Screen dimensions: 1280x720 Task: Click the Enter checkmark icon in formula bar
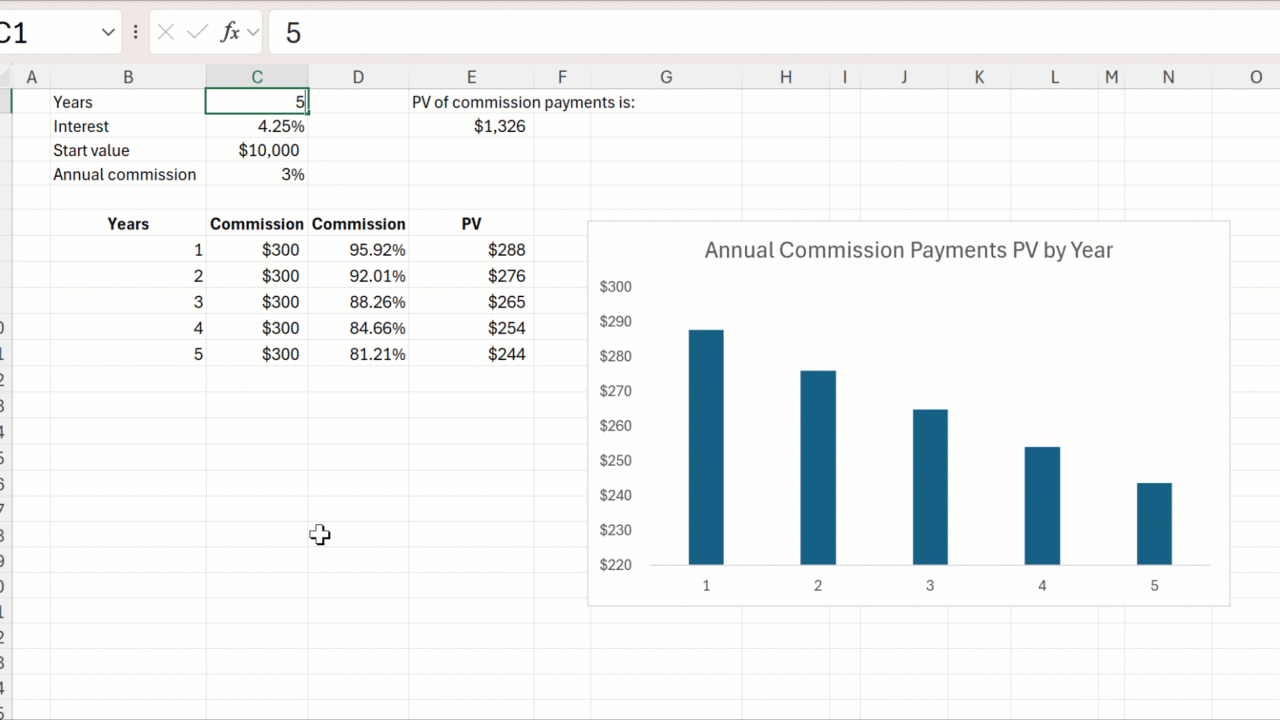tap(198, 33)
